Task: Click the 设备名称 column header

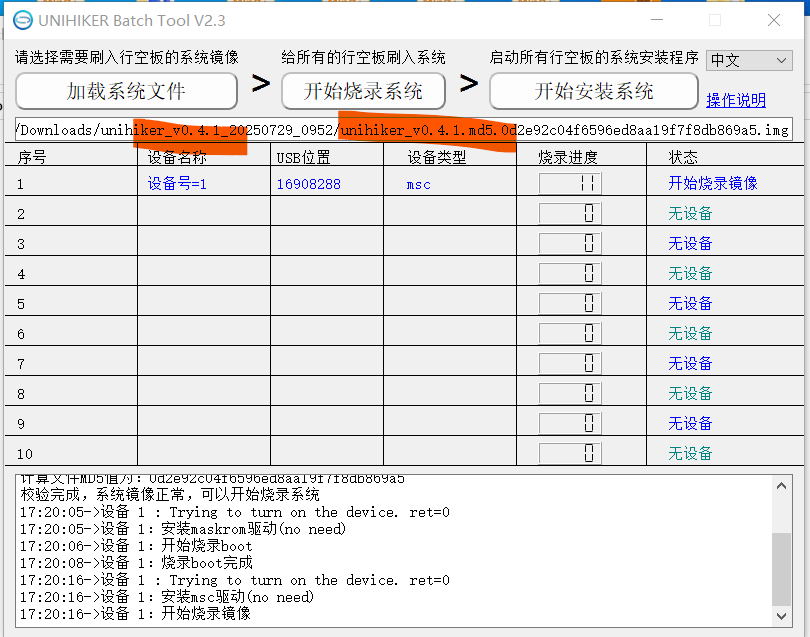Action: [x=177, y=157]
